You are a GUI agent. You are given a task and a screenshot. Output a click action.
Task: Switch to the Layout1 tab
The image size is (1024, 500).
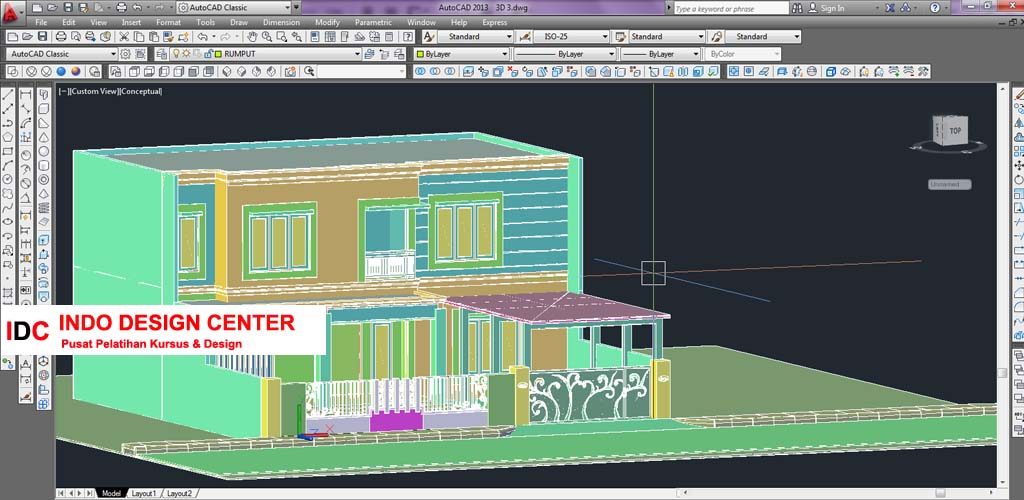tap(144, 493)
